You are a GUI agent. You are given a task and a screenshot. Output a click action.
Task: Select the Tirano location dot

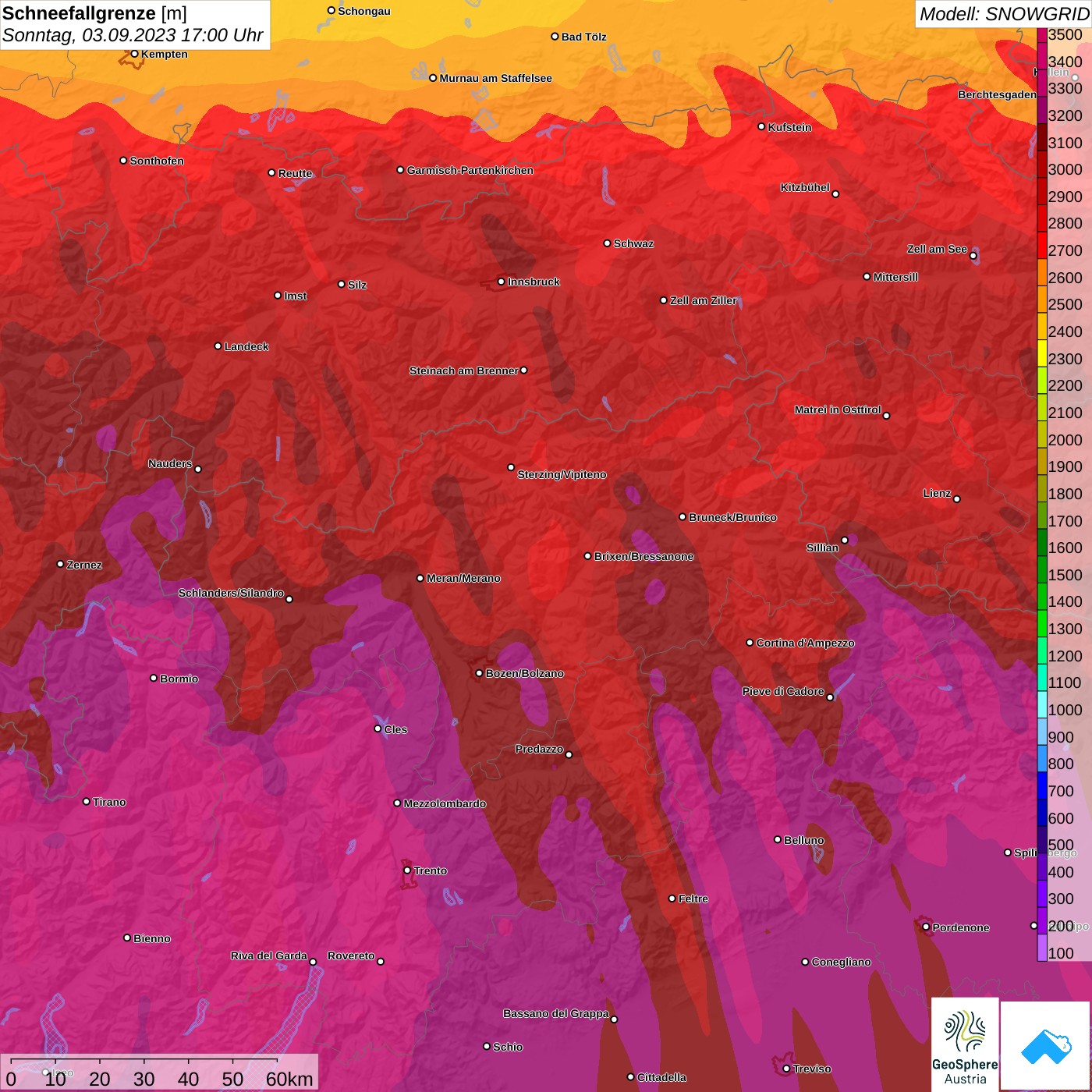pyautogui.click(x=87, y=802)
